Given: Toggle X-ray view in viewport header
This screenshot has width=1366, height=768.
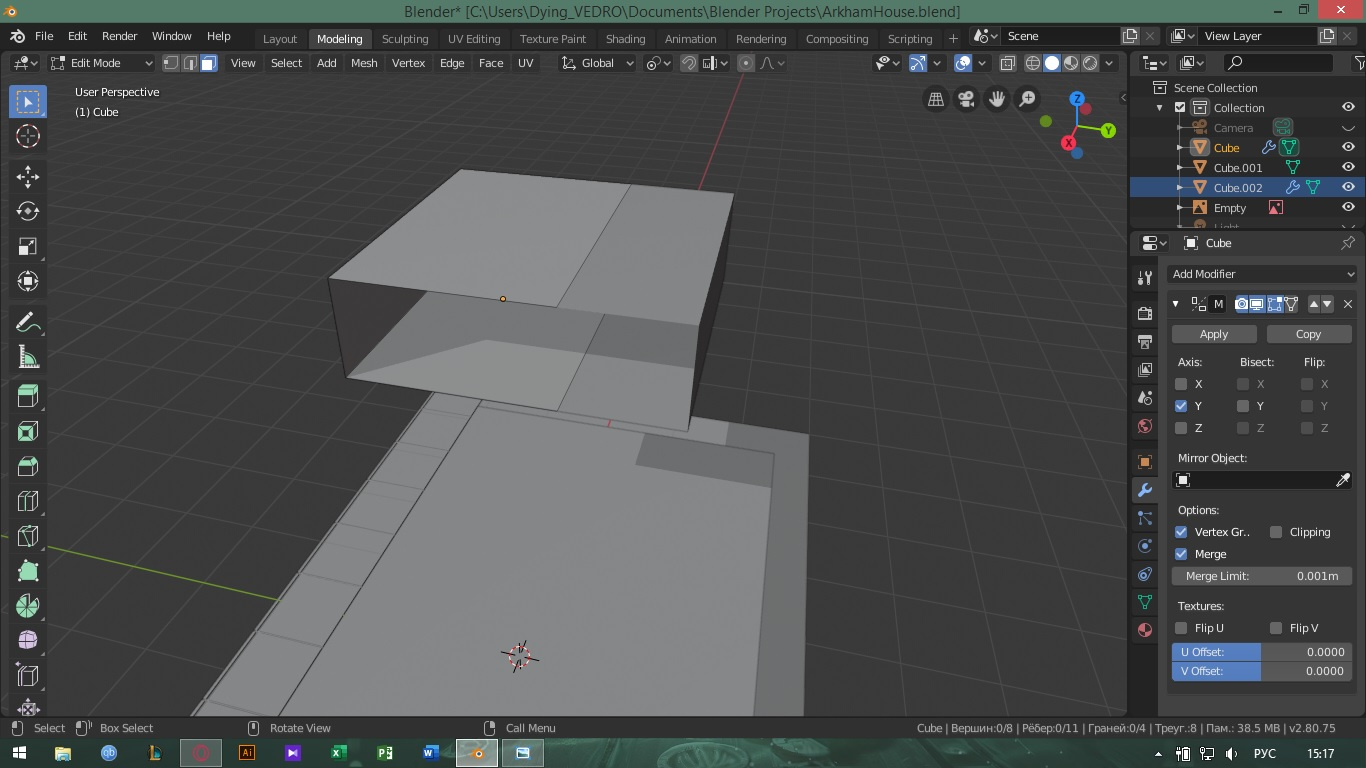Looking at the screenshot, I should click(x=1007, y=63).
